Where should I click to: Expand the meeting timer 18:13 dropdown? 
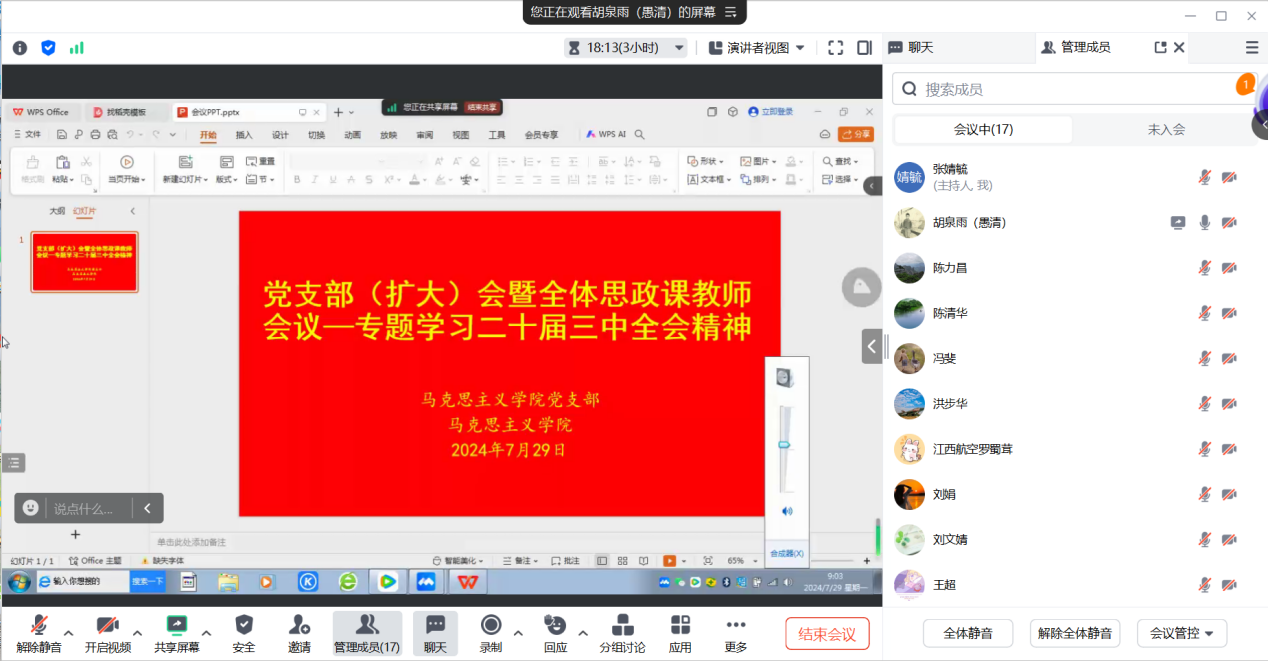point(626,47)
